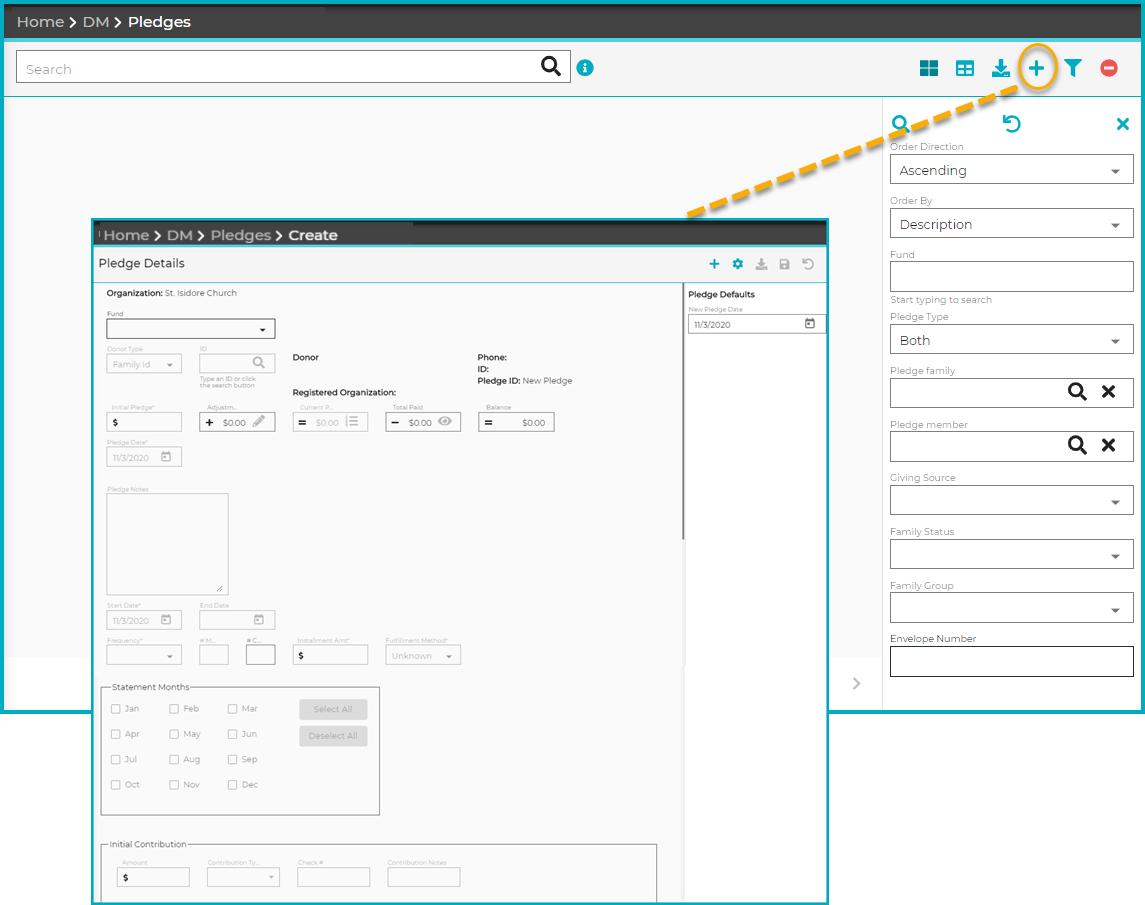Open Start Date calendar picker
Image resolution: width=1145 pixels, height=905 pixels.
tap(166, 619)
